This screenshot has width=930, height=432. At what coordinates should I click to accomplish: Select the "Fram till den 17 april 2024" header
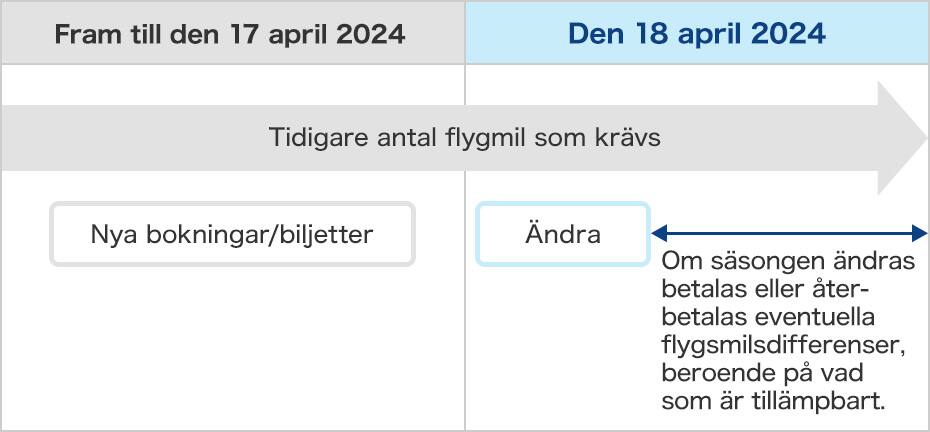pos(230,34)
